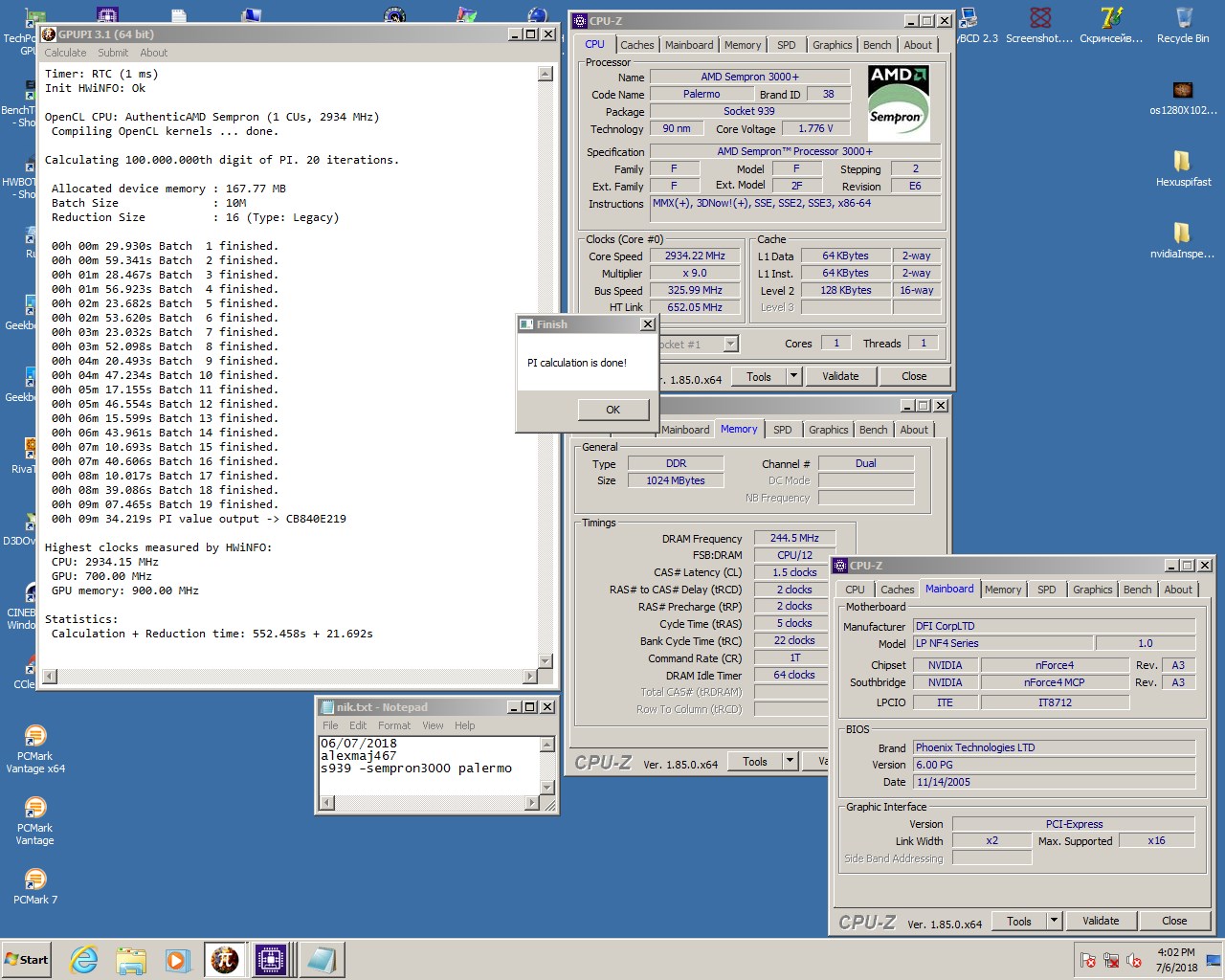
Task: Select the os1280X102 image file on desktop
Action: 1183,98
